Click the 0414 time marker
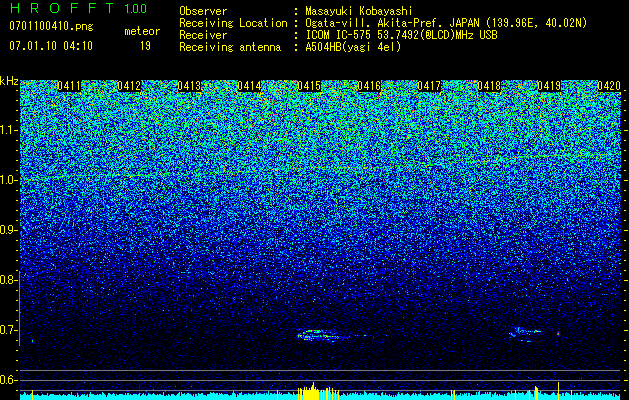The width and height of the screenshot is (629, 400). [249, 86]
